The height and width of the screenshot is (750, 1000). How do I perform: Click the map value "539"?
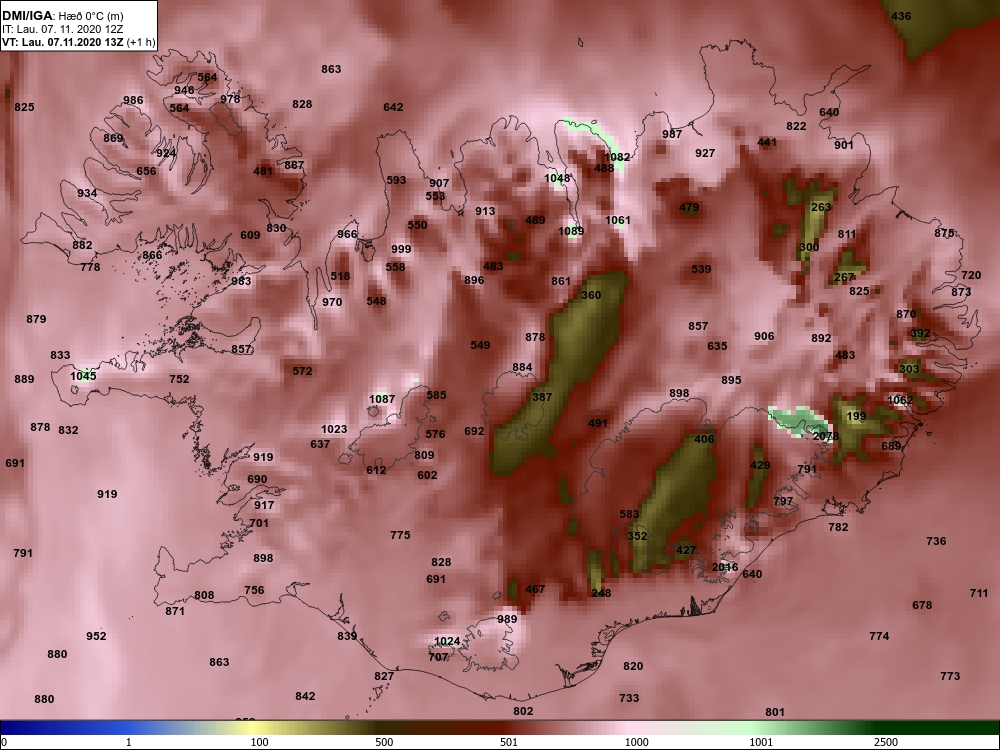pyautogui.click(x=701, y=269)
